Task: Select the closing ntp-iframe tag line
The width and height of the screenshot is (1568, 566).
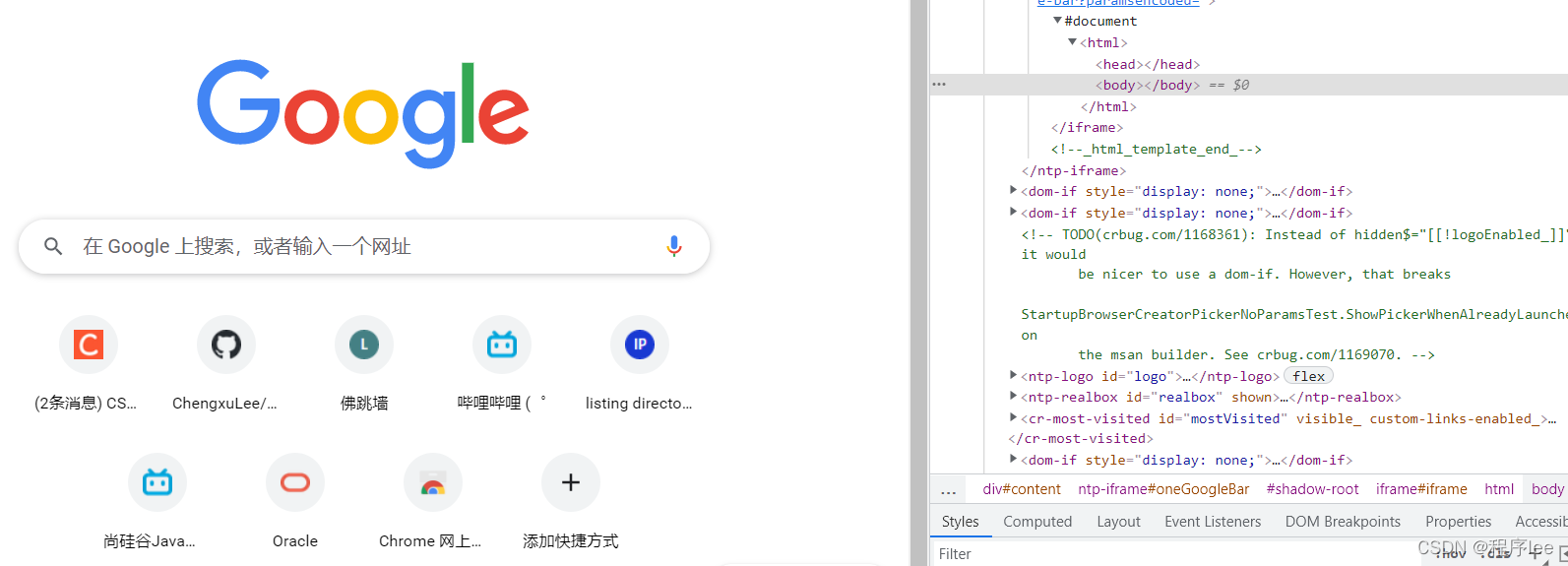Action: 1074,170
